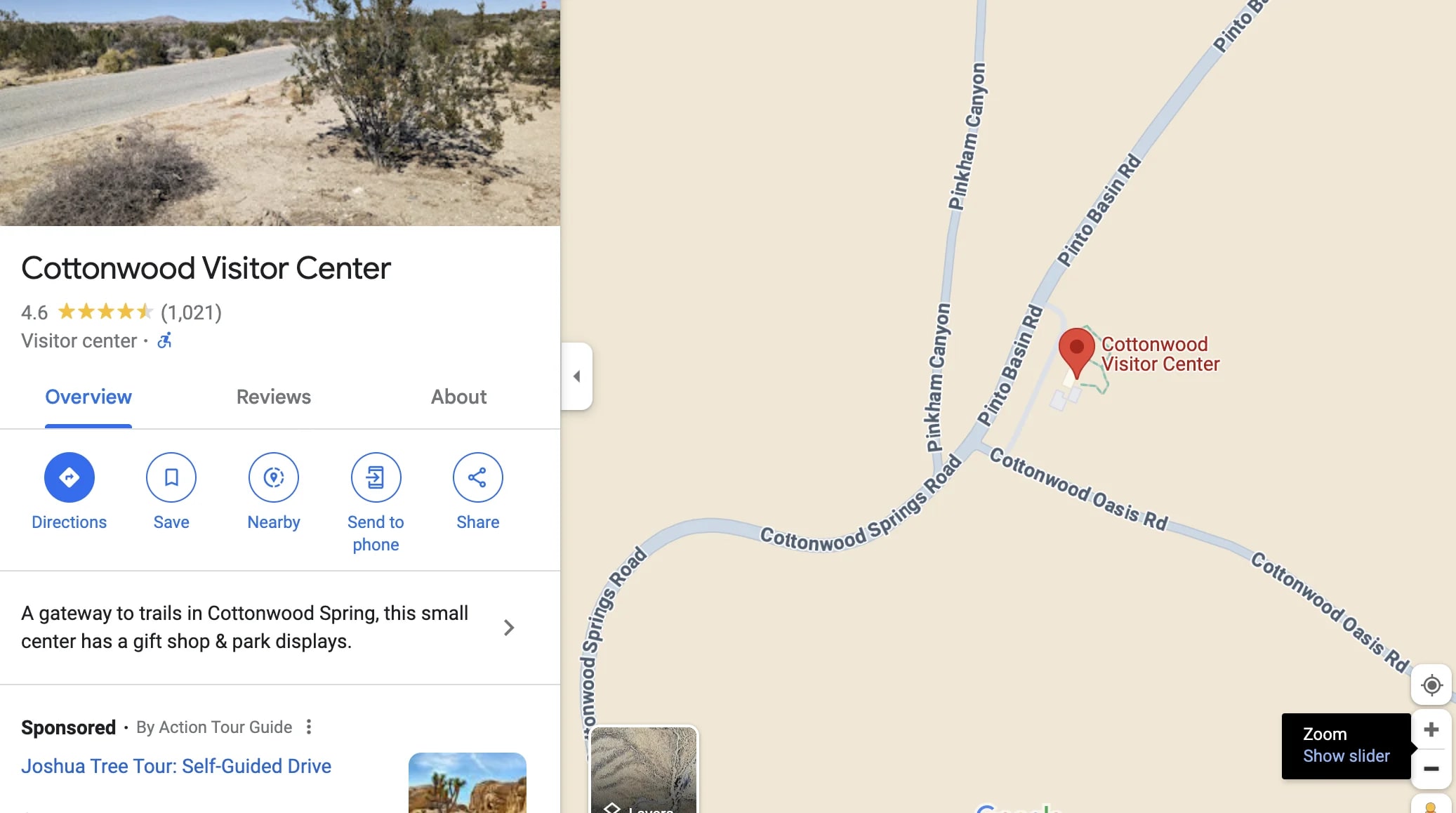Viewport: 1456px width, 813px height.
Task: Switch to the Reviews tab
Action: point(274,397)
